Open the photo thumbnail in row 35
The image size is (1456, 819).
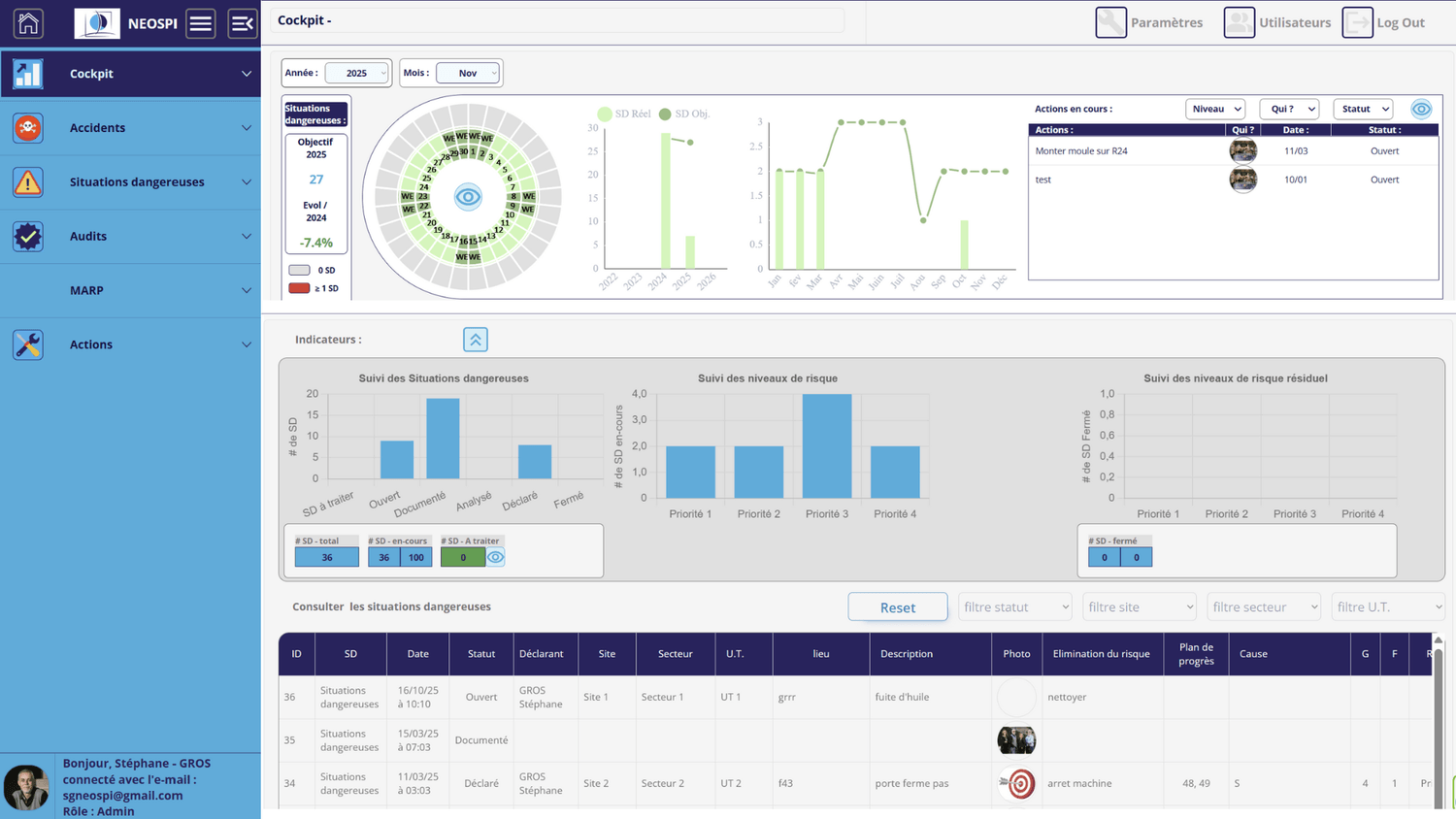1016,740
